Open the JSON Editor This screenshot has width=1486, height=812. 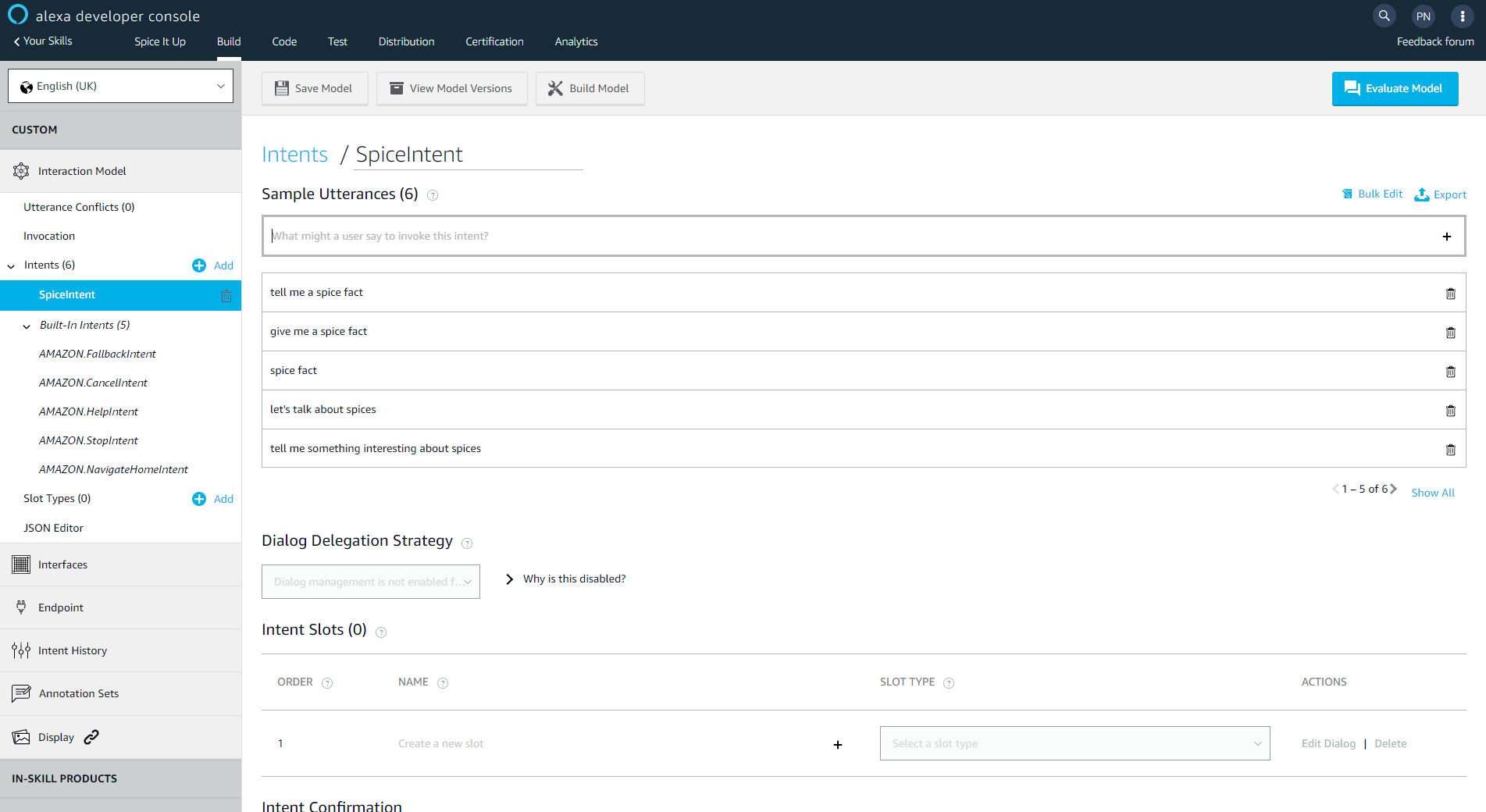coord(53,528)
